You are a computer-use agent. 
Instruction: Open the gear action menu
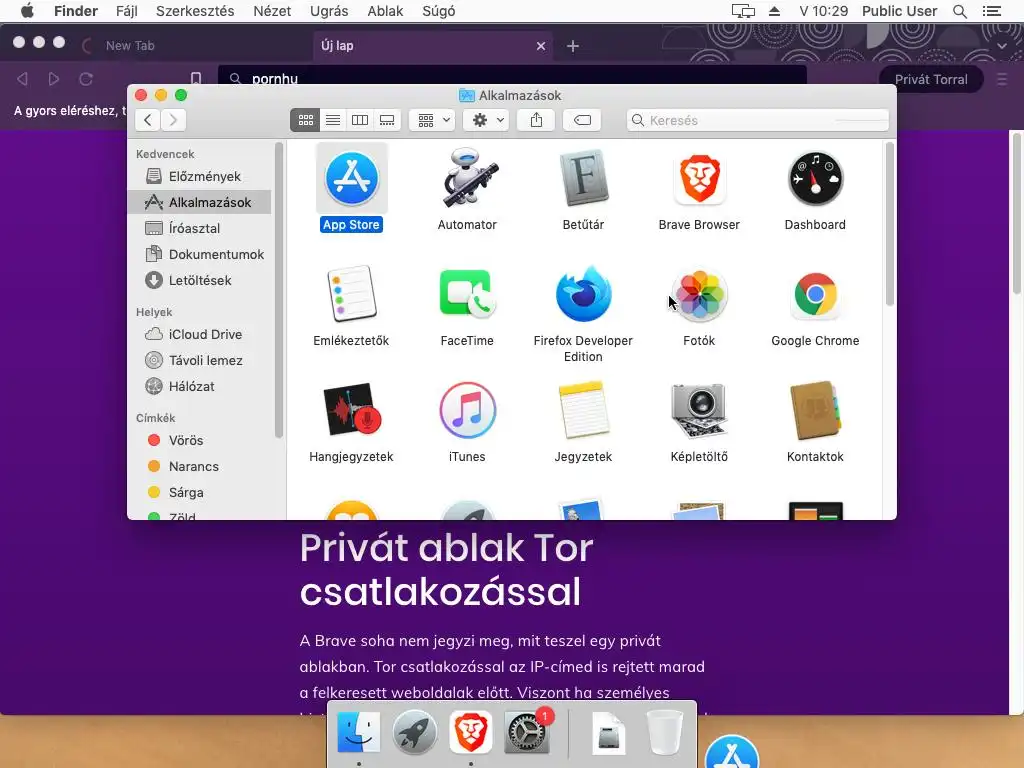tap(487, 120)
